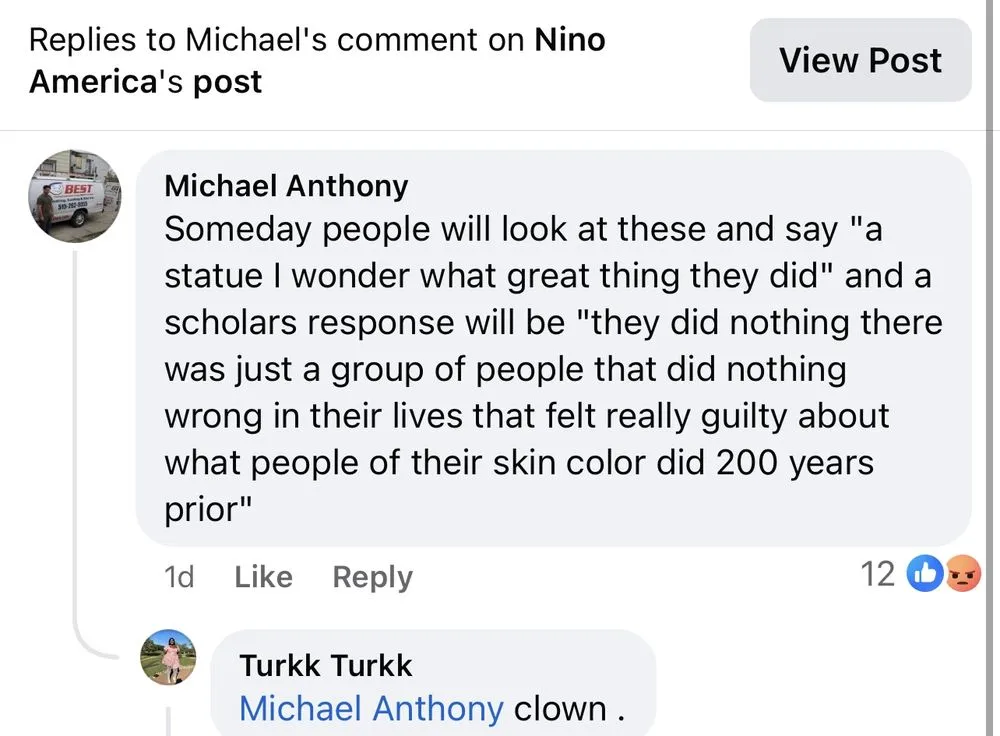Click the thread line left of Michael's comment
The height and width of the screenshot is (736, 1000).
coord(74,450)
